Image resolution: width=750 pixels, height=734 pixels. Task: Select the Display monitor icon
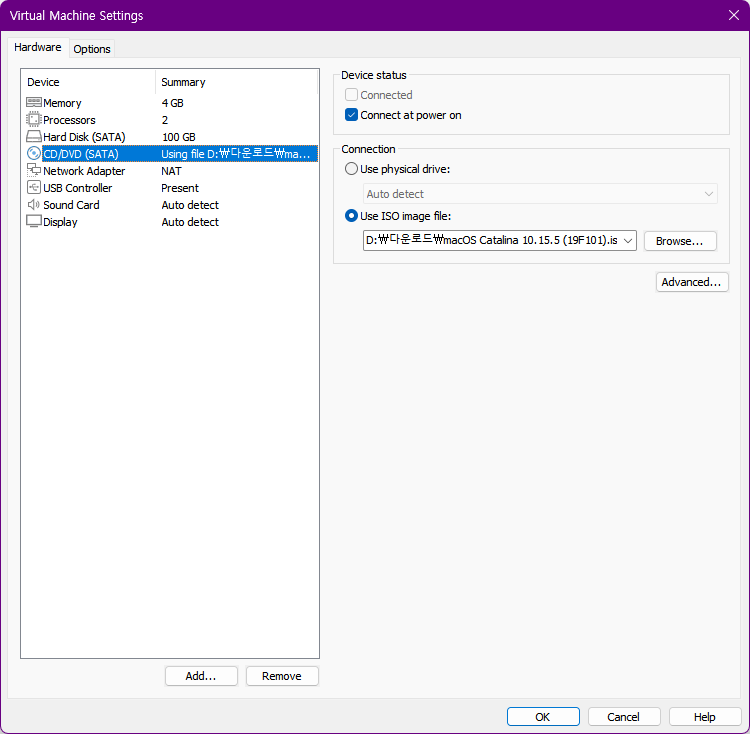[33, 221]
